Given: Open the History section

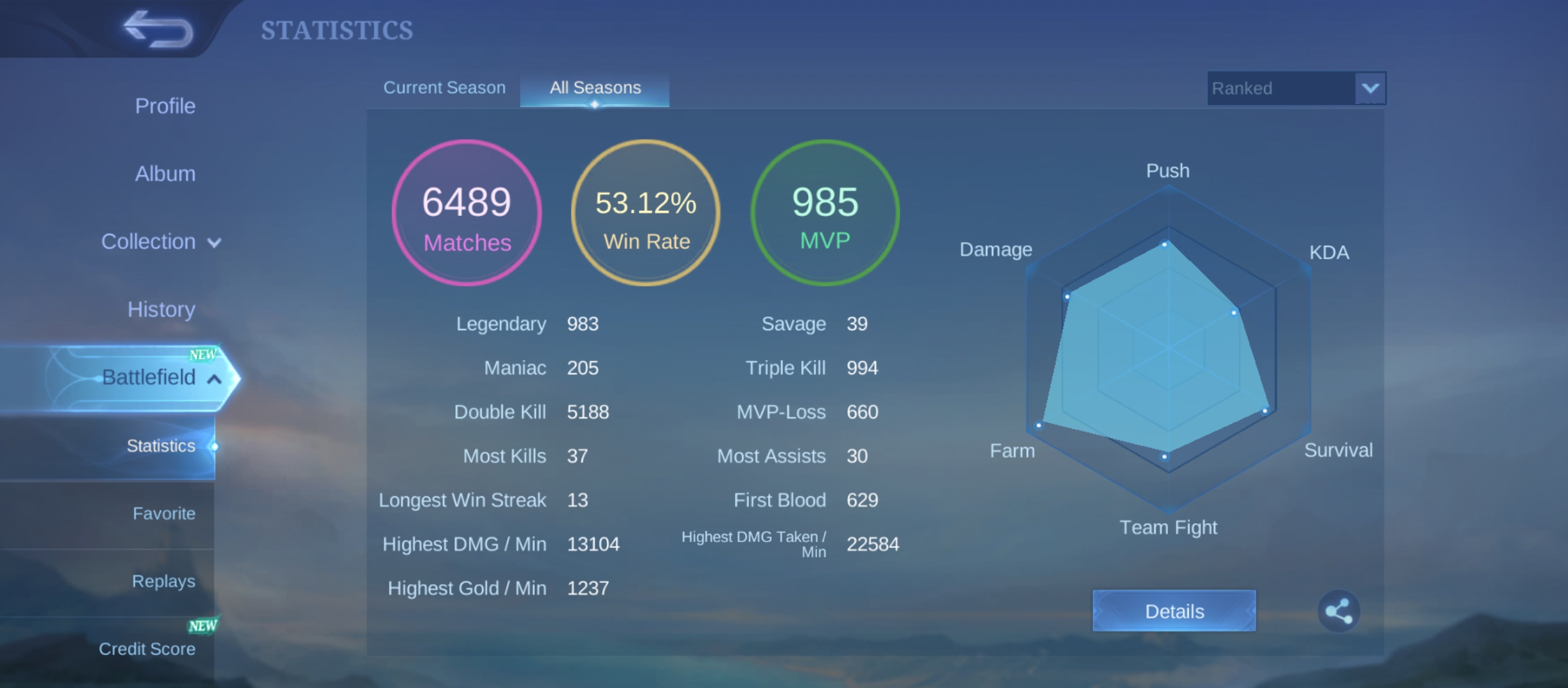Looking at the screenshot, I should coord(161,309).
